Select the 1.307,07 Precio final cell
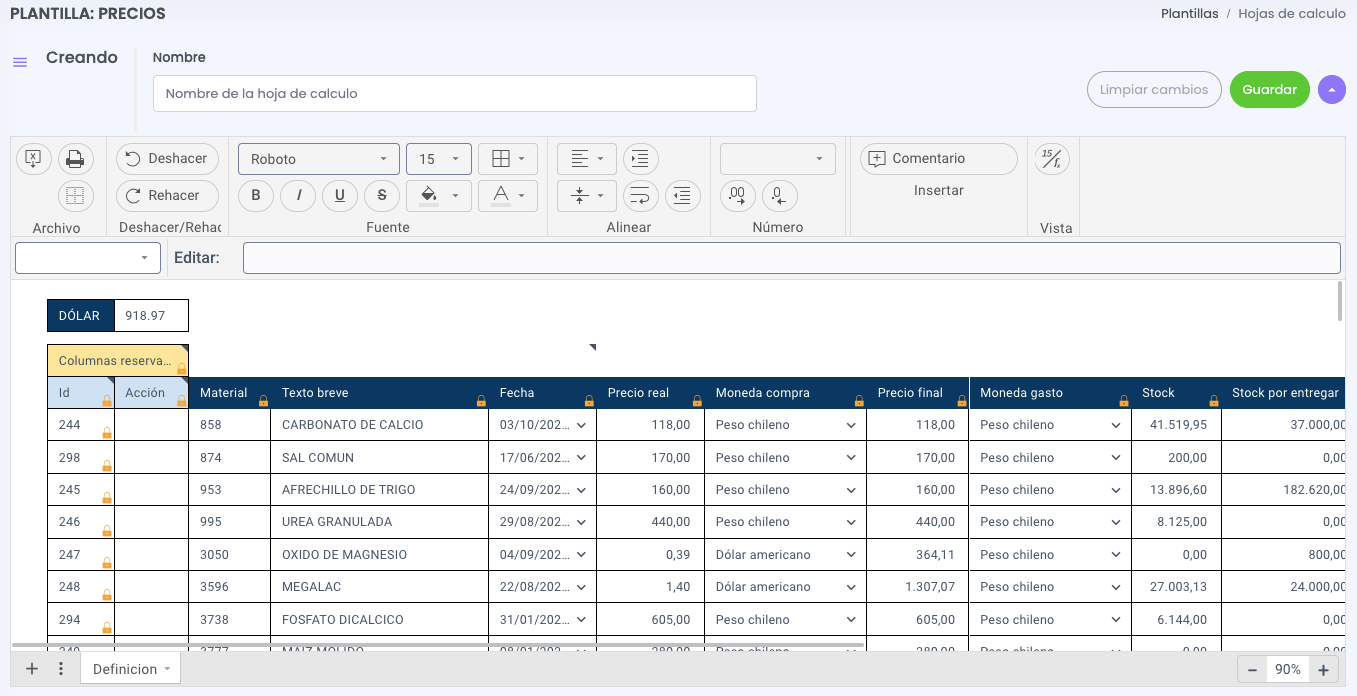 (x=918, y=587)
